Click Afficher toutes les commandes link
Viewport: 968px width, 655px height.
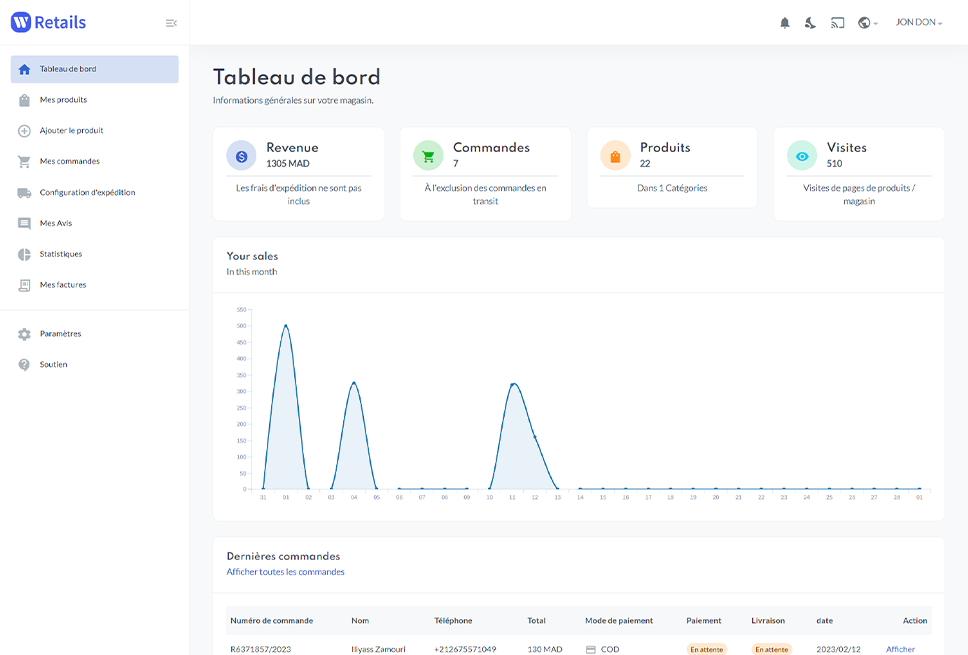coord(285,572)
